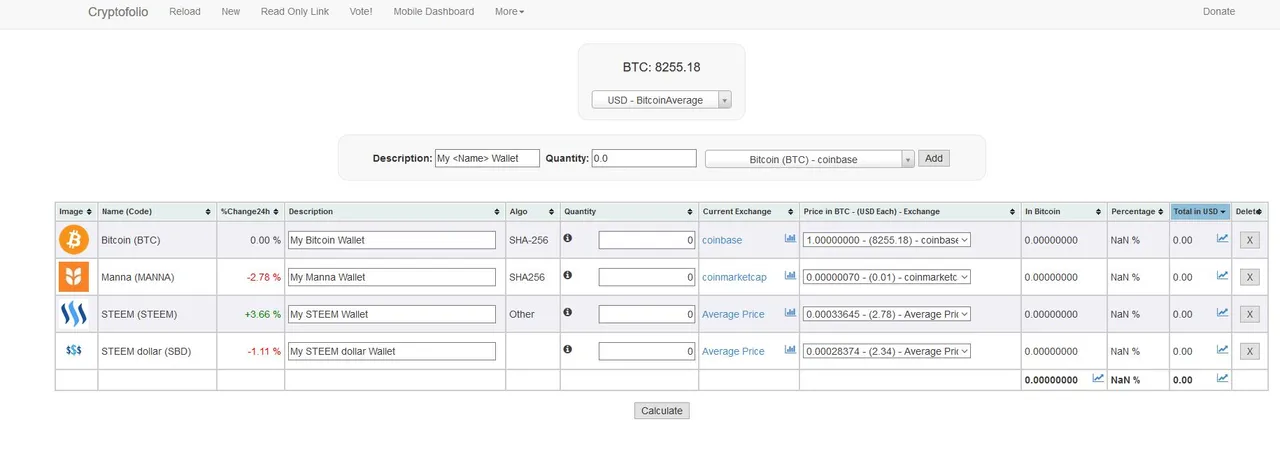The width and height of the screenshot is (1280, 457).
Task: Edit My Manna Wallet description field
Action: tap(391, 277)
